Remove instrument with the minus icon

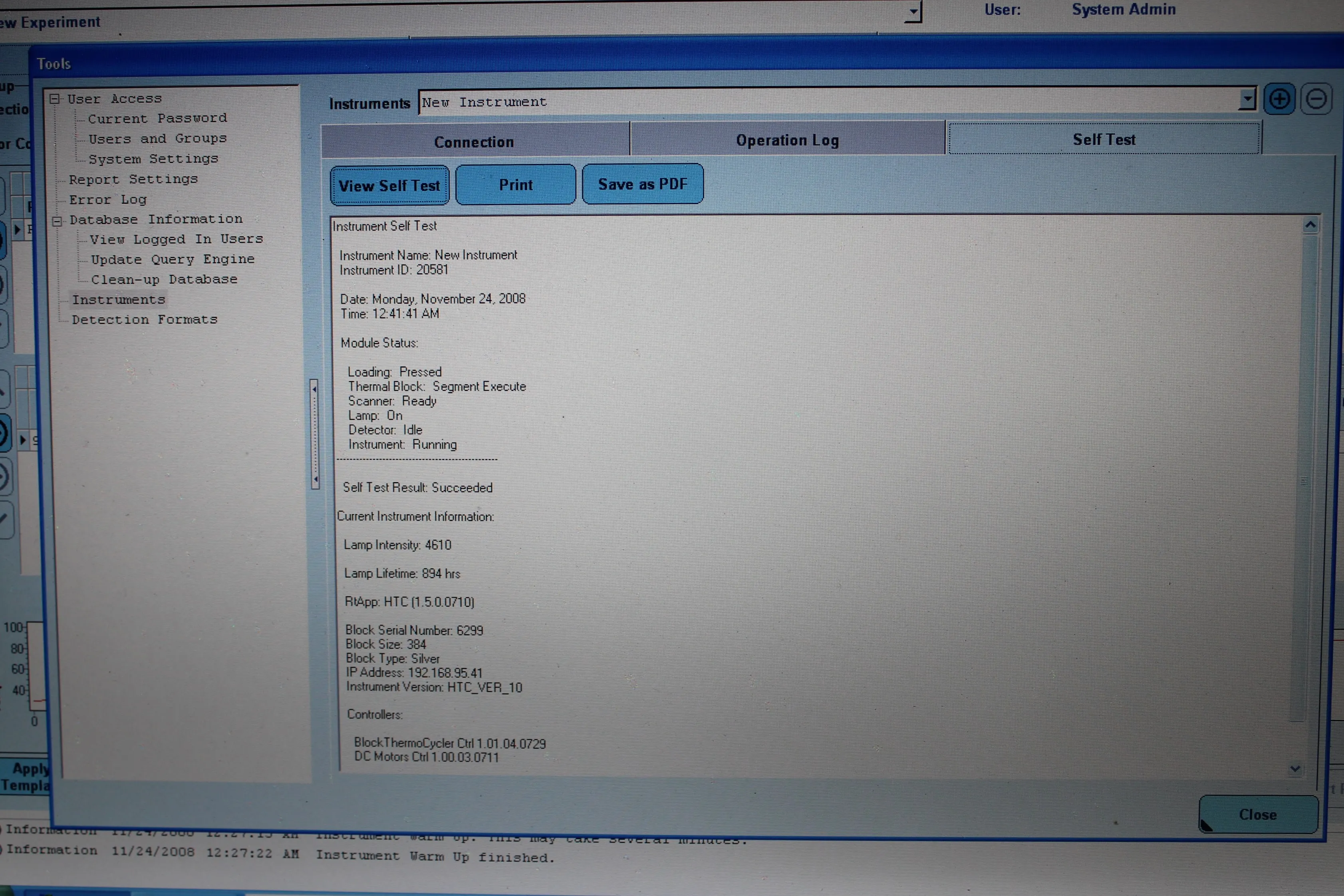tap(1316, 99)
